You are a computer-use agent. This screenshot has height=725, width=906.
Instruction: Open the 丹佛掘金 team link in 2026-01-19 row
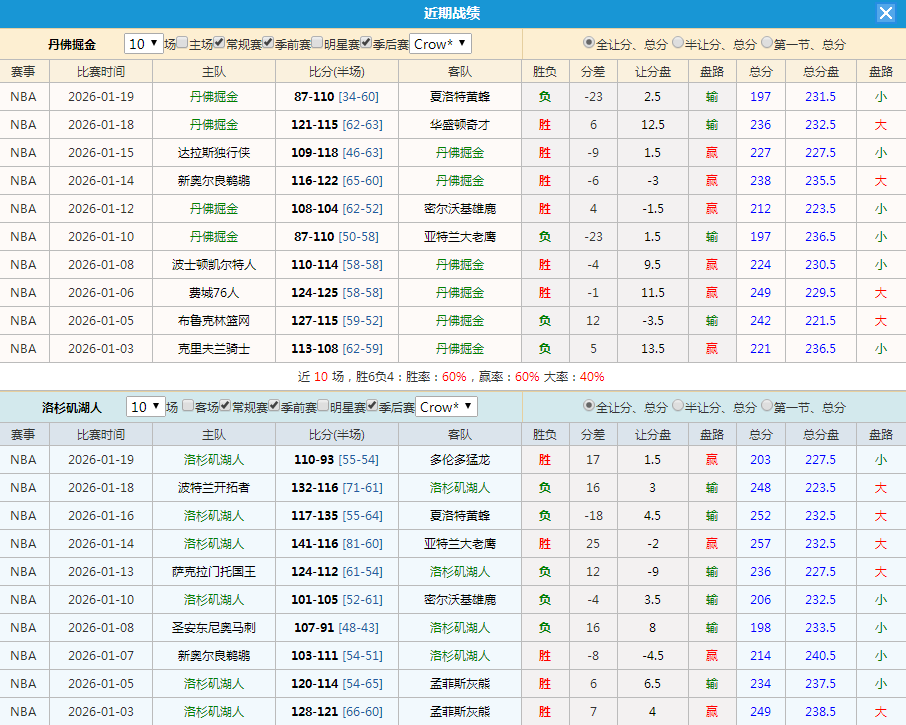[x=213, y=95]
